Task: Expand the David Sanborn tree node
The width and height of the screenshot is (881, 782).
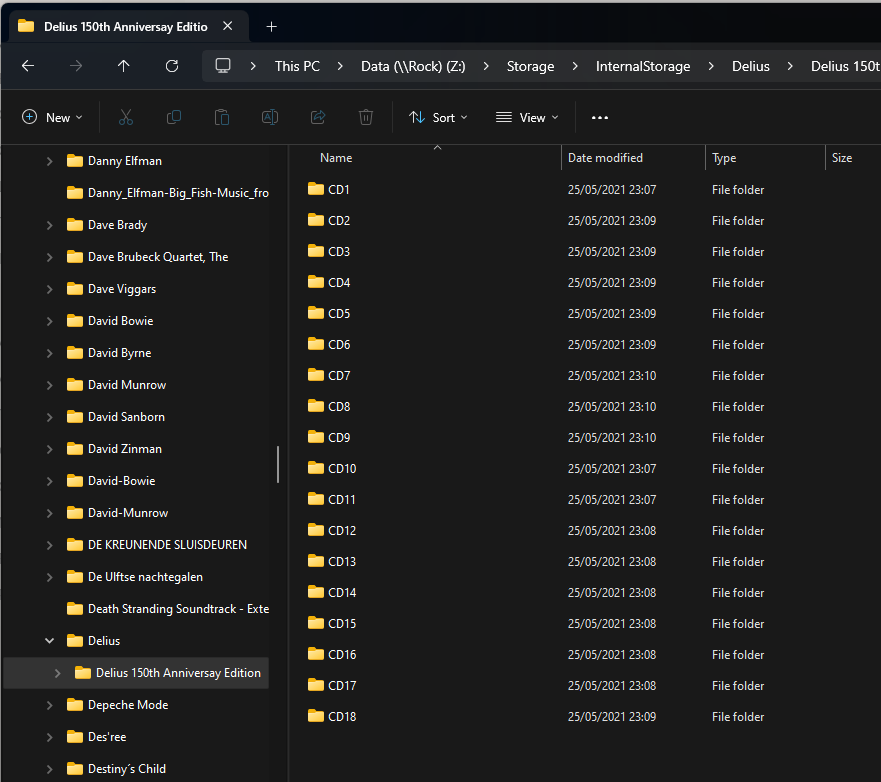Action: coord(49,417)
